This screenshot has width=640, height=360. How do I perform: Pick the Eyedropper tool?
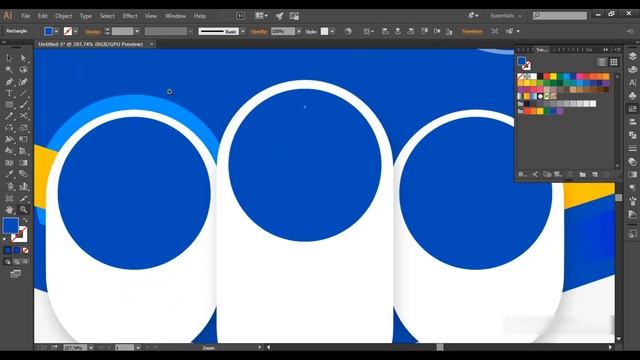point(9,174)
